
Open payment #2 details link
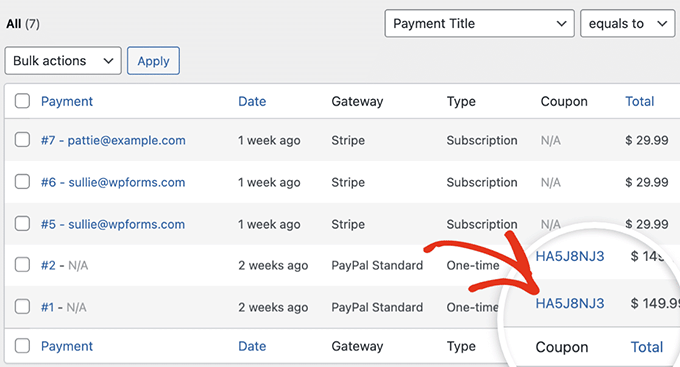point(48,265)
